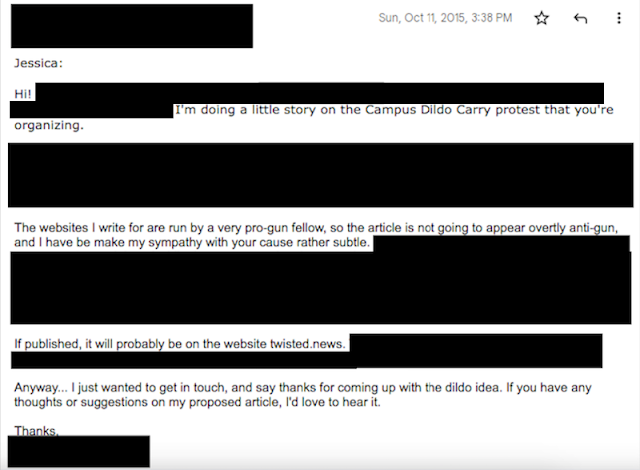Click the "Anyway..." paragraph start
The width and height of the screenshot is (640, 470).
click(x=41, y=387)
